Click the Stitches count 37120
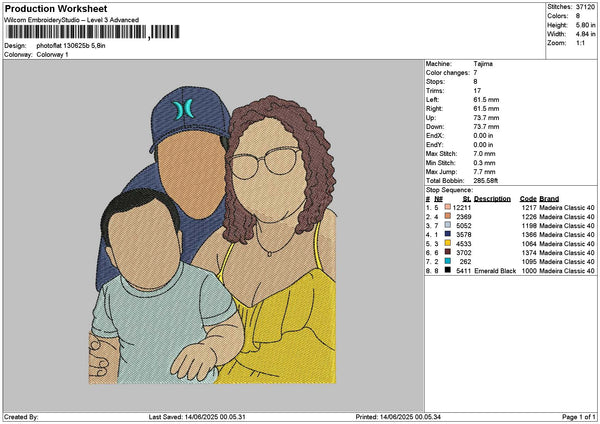The image size is (600, 424). (x=585, y=7)
